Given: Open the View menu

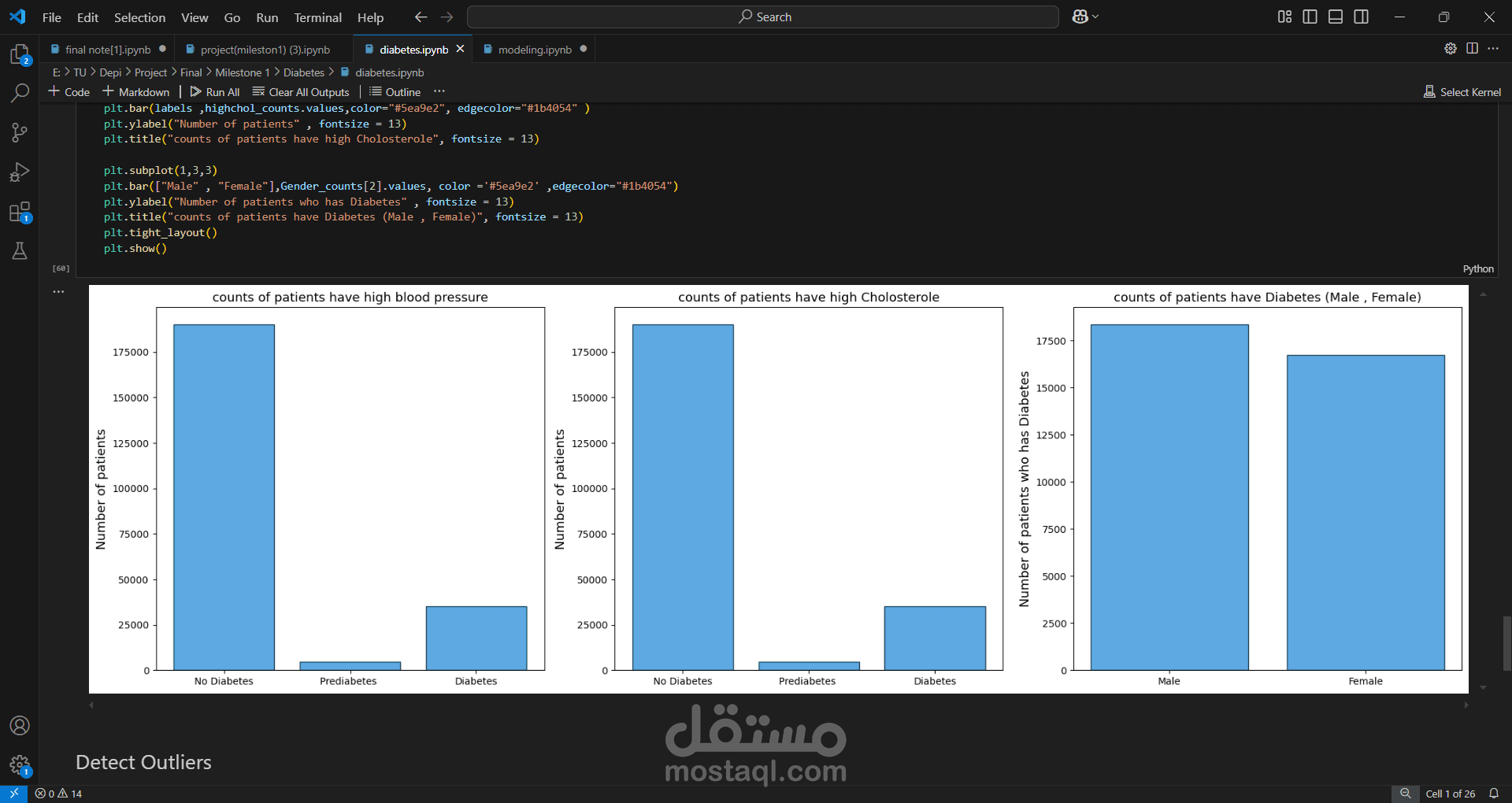Looking at the screenshot, I should coord(195,17).
